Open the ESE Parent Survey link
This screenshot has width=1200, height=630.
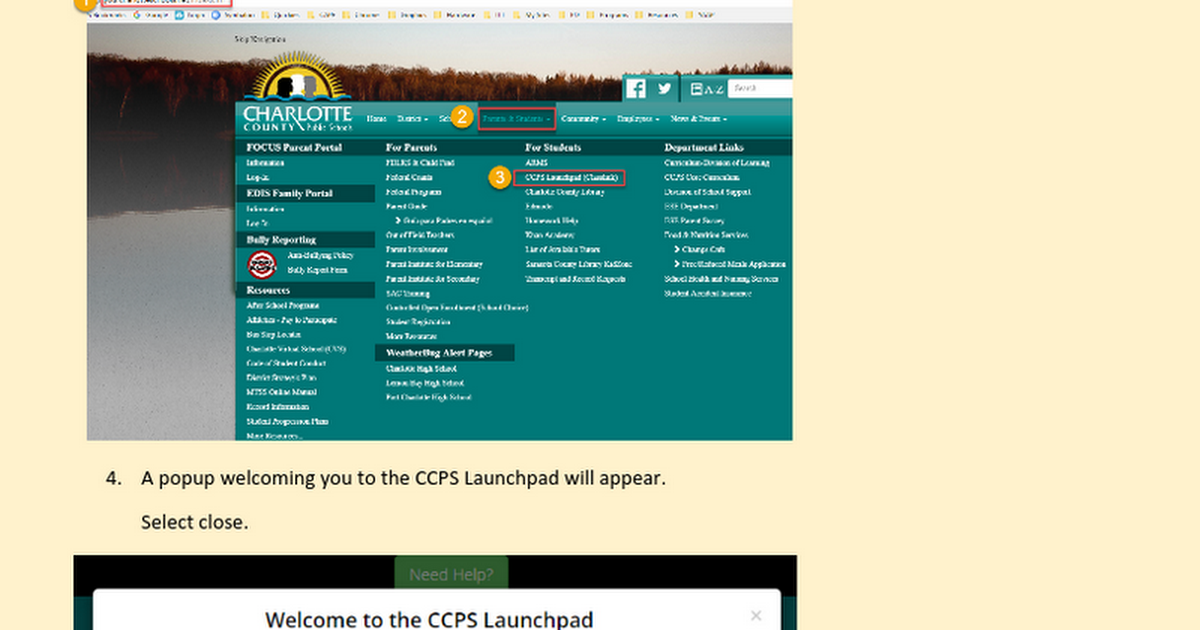point(694,220)
